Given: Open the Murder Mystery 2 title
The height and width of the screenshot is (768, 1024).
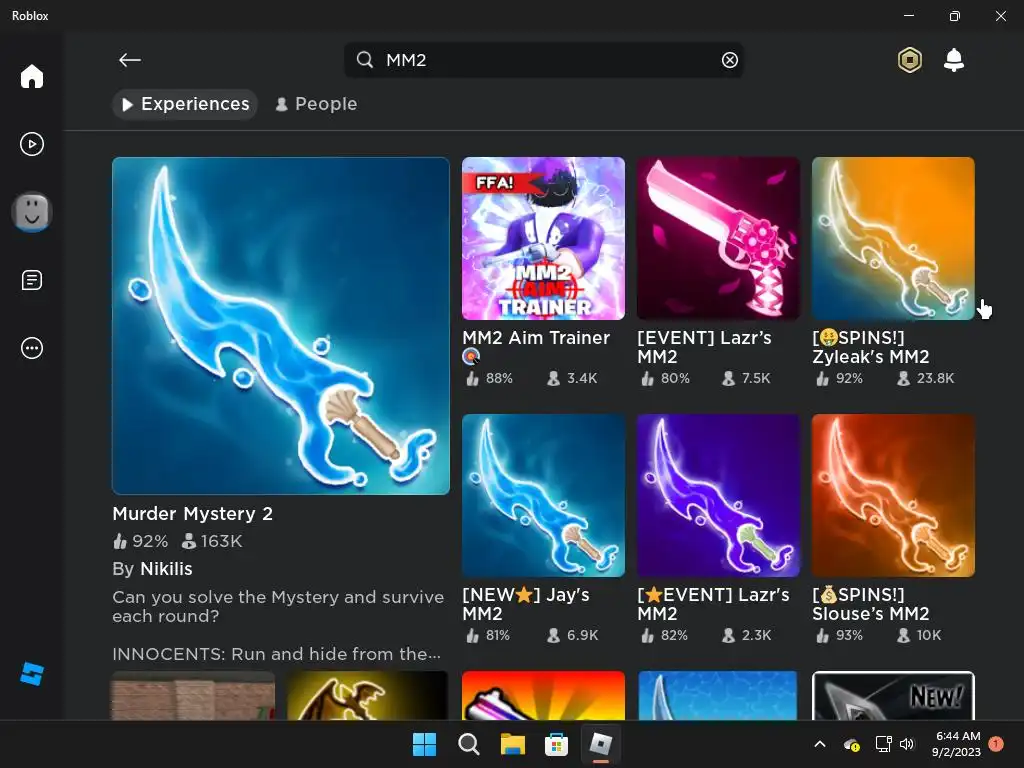Looking at the screenshot, I should 193,514.
